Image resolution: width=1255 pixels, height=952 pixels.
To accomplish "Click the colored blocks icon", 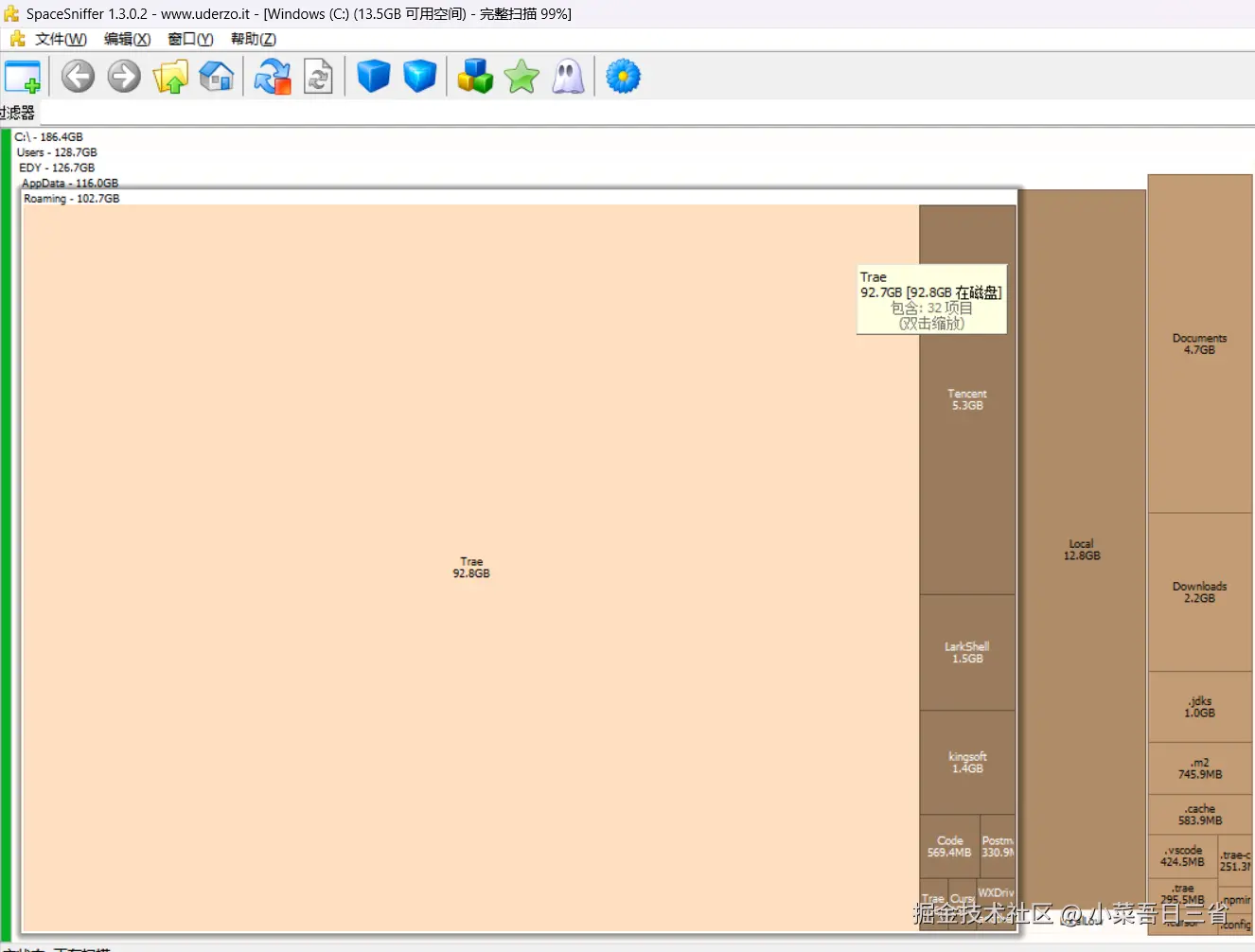I will (475, 77).
